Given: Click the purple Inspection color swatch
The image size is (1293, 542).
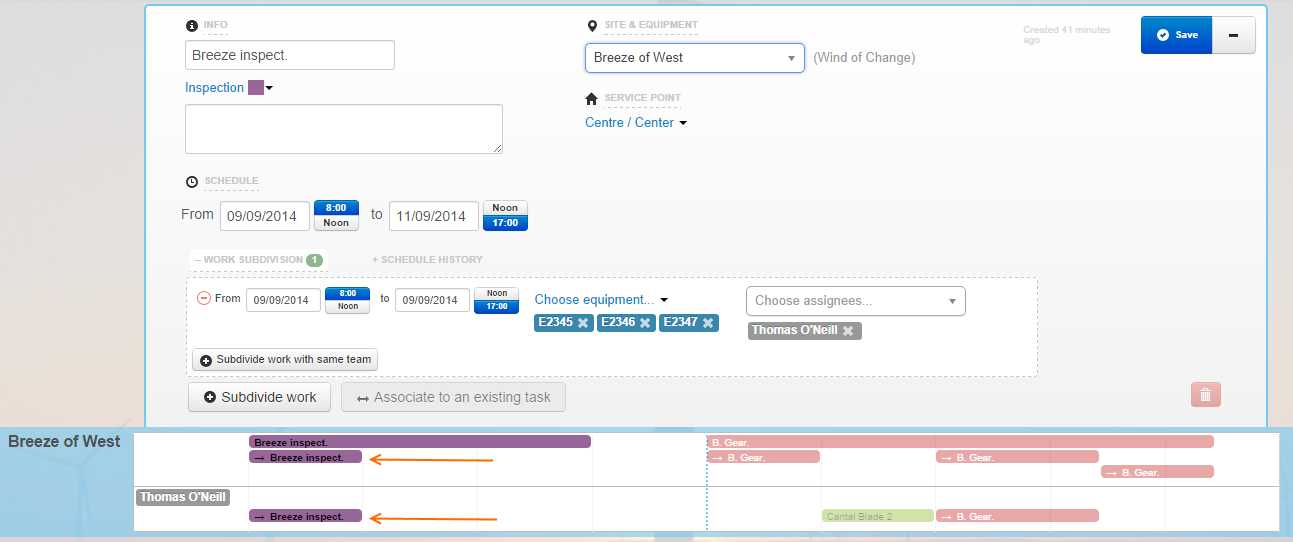Looking at the screenshot, I should (256, 88).
